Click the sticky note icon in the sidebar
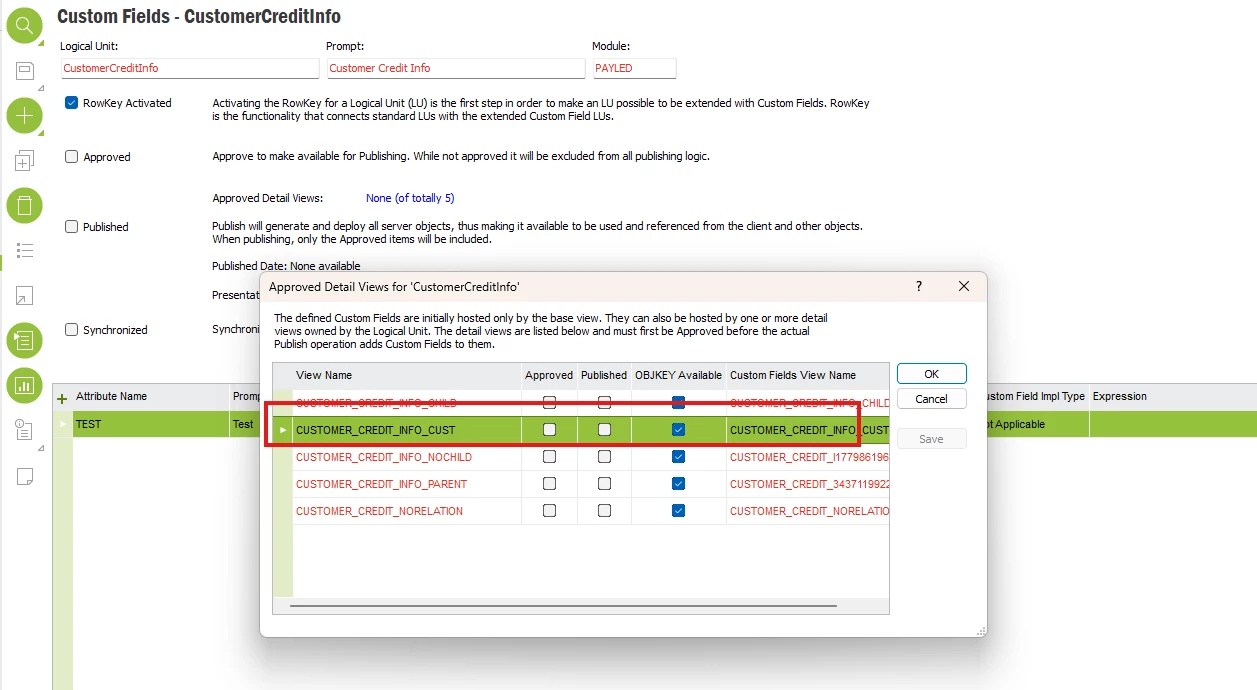The height and width of the screenshot is (690, 1257). pyautogui.click(x=25, y=476)
